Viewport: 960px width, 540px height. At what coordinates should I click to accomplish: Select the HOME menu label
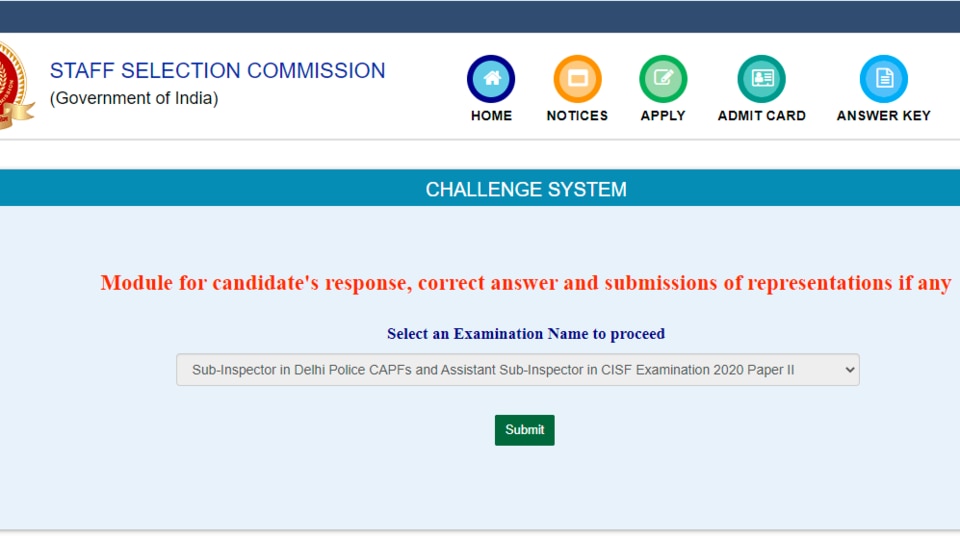[x=491, y=116]
